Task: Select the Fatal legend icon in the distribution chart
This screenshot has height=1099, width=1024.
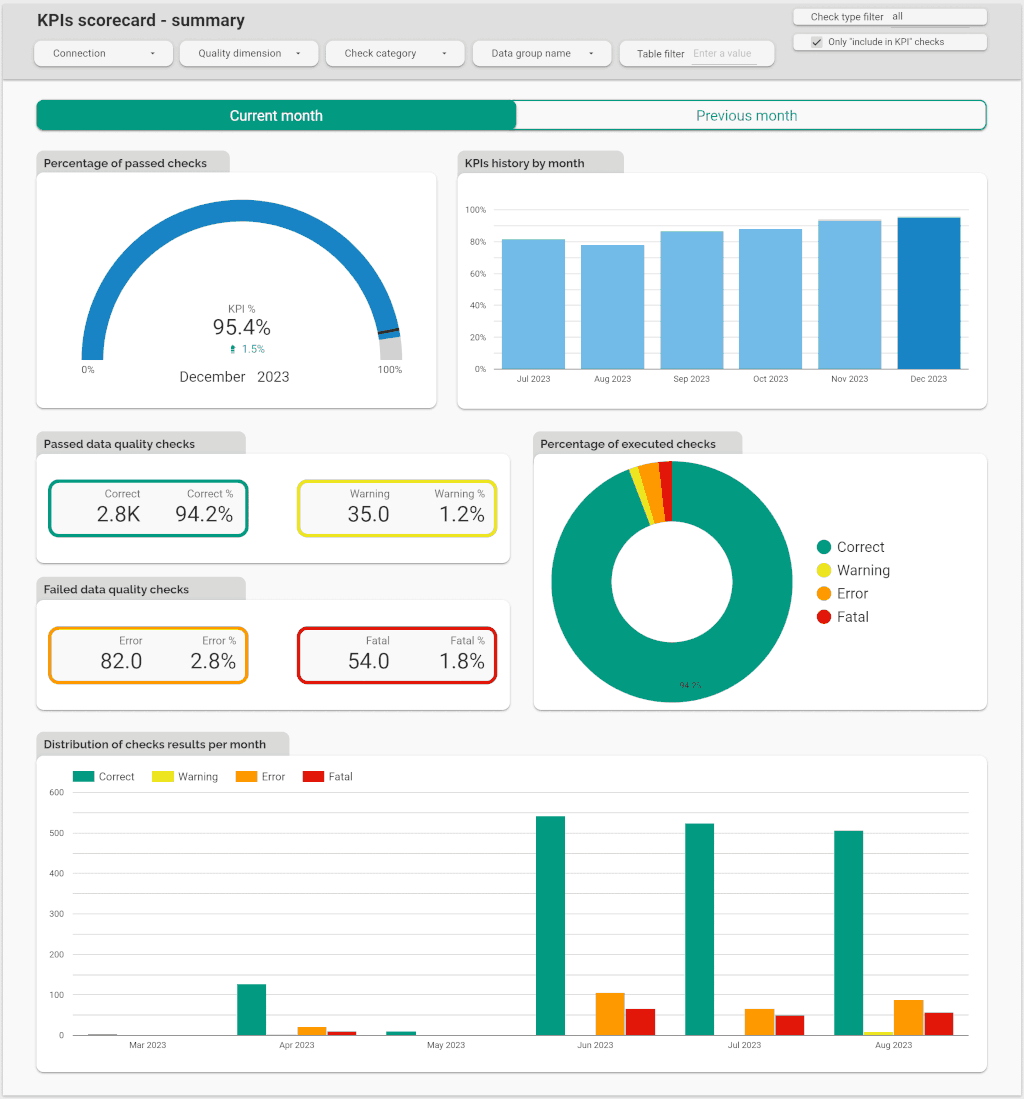Action: pos(312,776)
